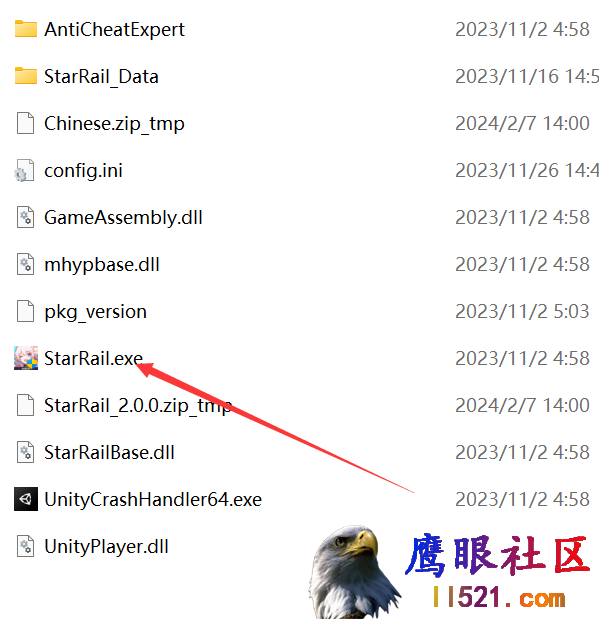The image size is (599, 622).
Task: Select the UnityCrashHandler64.exe file name
Action: pos(153,499)
